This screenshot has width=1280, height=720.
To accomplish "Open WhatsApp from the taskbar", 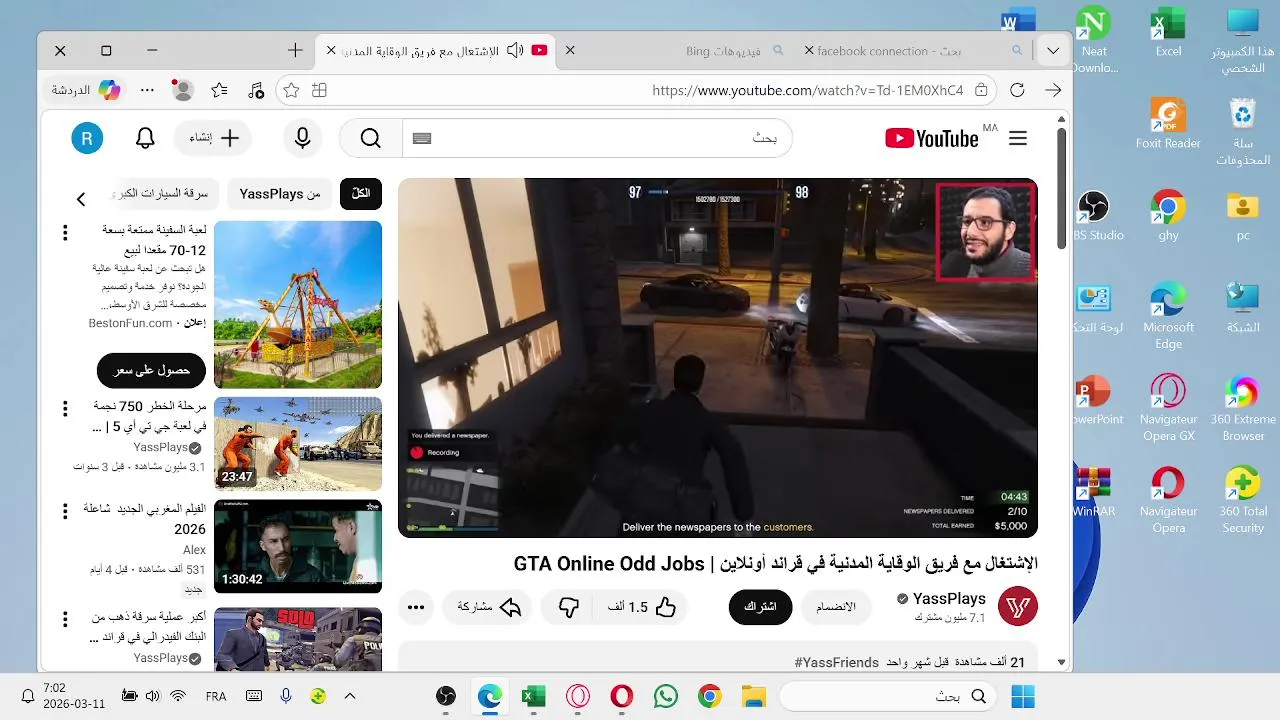I will pos(665,696).
